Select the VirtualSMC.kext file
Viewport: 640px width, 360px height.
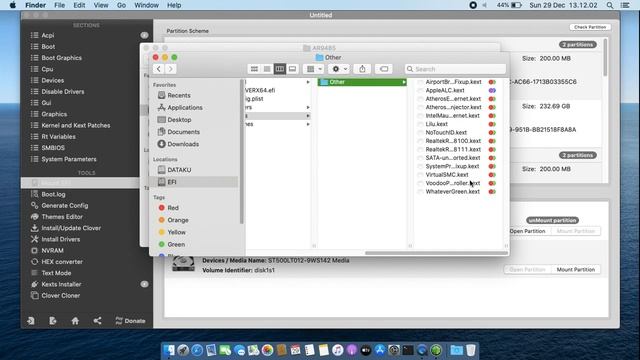tap(447, 175)
